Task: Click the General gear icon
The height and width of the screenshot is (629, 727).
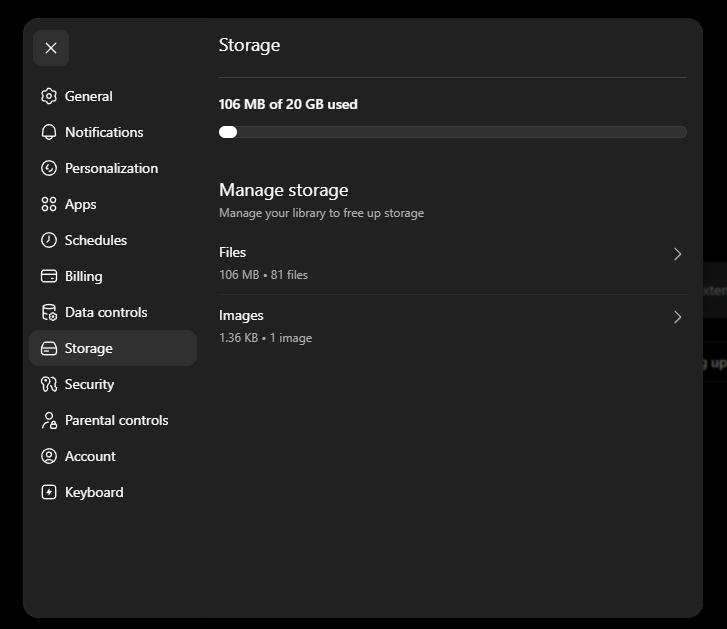Action: [x=49, y=96]
